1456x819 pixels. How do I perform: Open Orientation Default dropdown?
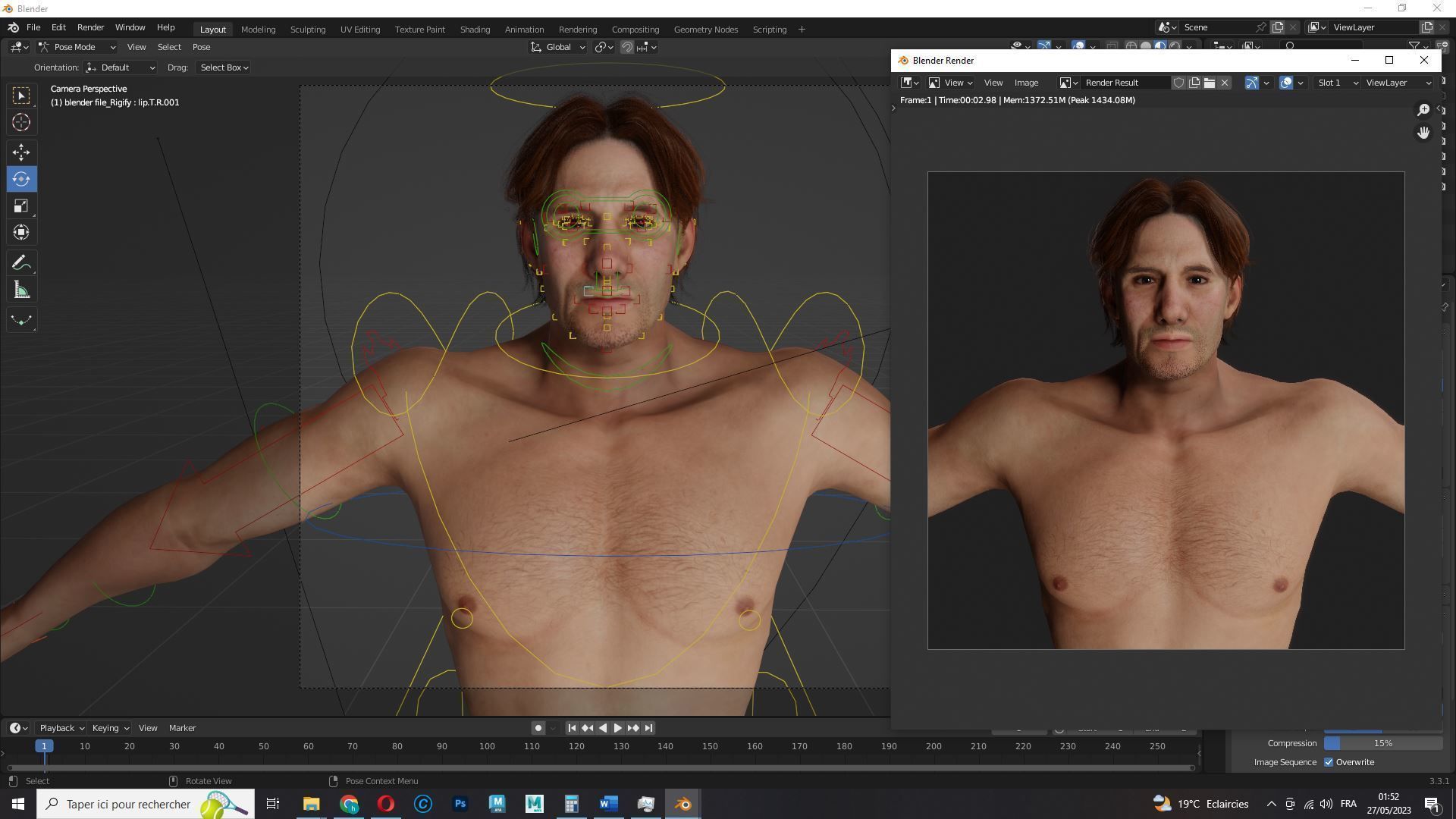(x=121, y=67)
